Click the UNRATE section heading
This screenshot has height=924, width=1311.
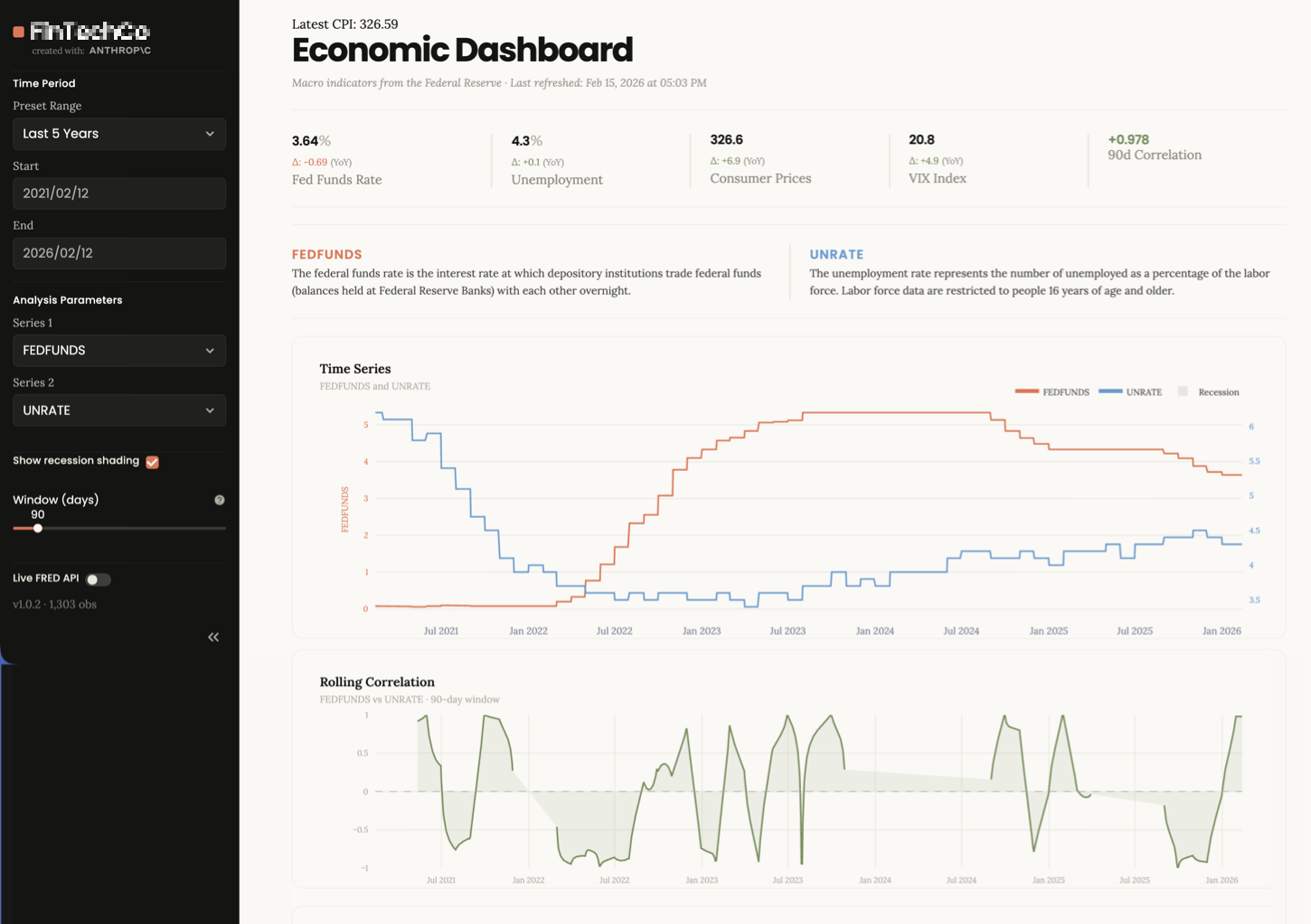836,254
